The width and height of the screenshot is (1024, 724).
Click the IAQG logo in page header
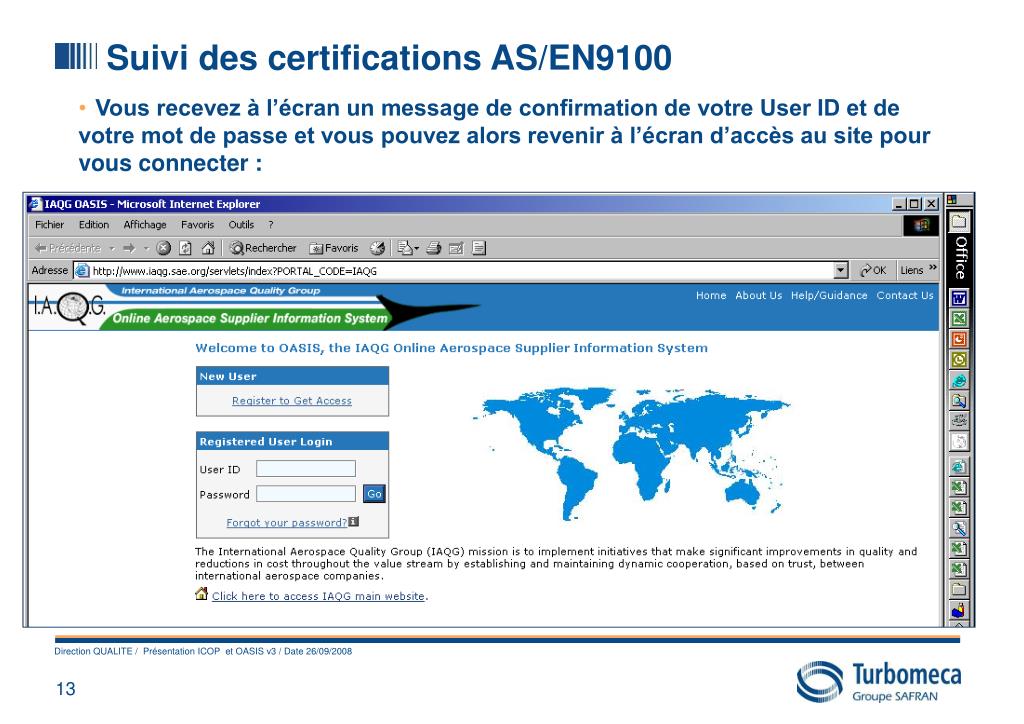[x=69, y=306]
